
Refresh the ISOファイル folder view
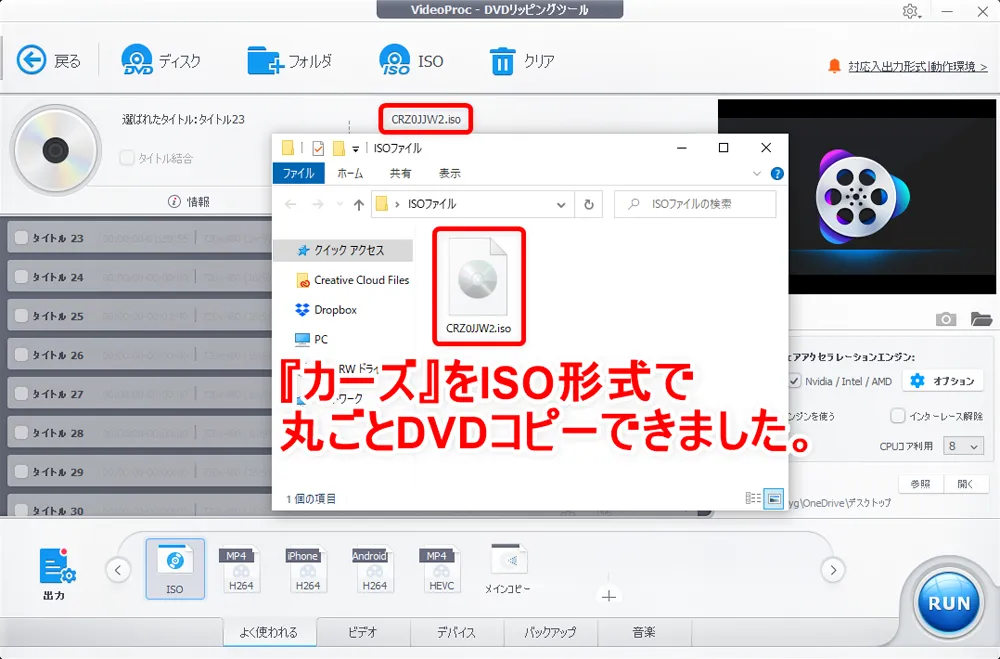589,204
